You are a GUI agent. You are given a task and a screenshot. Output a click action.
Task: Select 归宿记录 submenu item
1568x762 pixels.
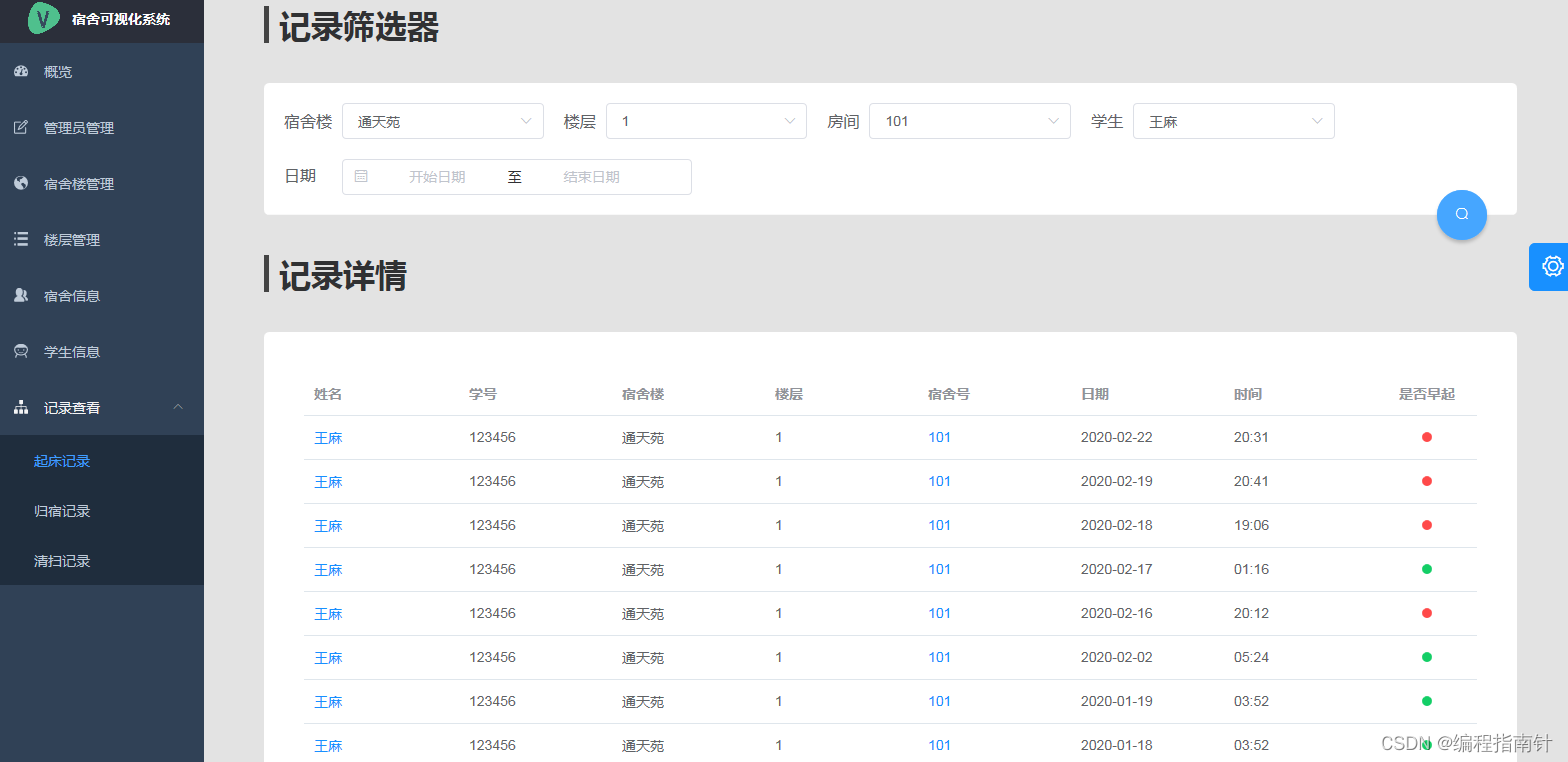click(x=102, y=511)
